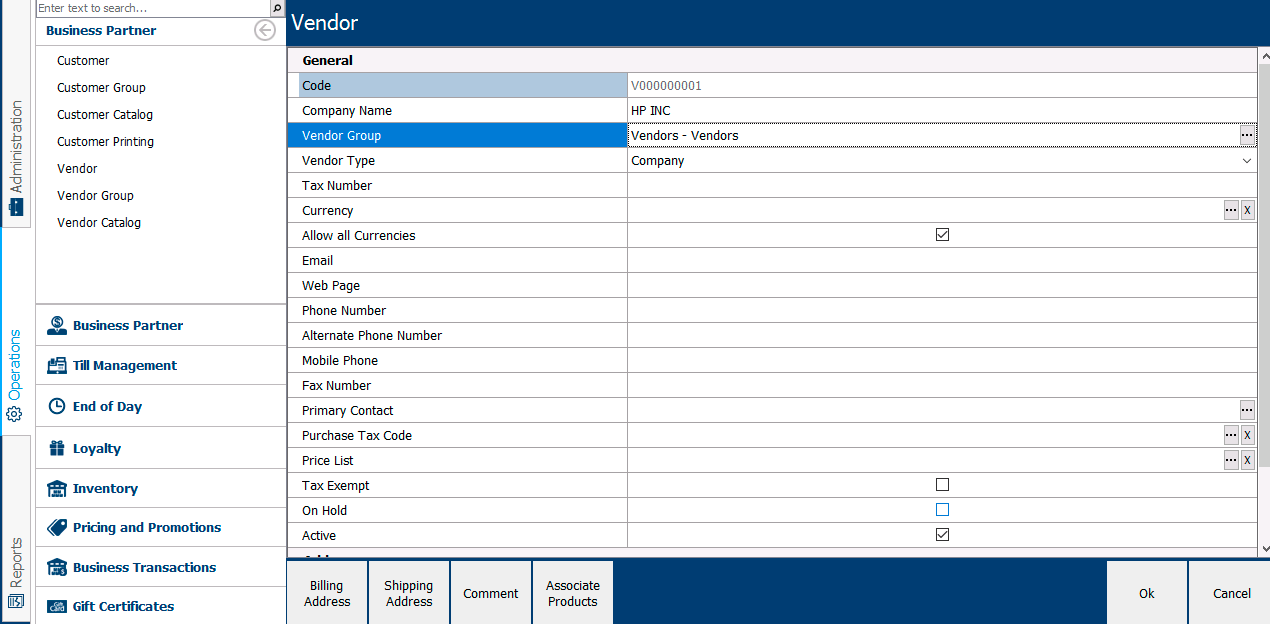Open the End of Day module
The width and height of the screenshot is (1270, 624).
coord(161,407)
